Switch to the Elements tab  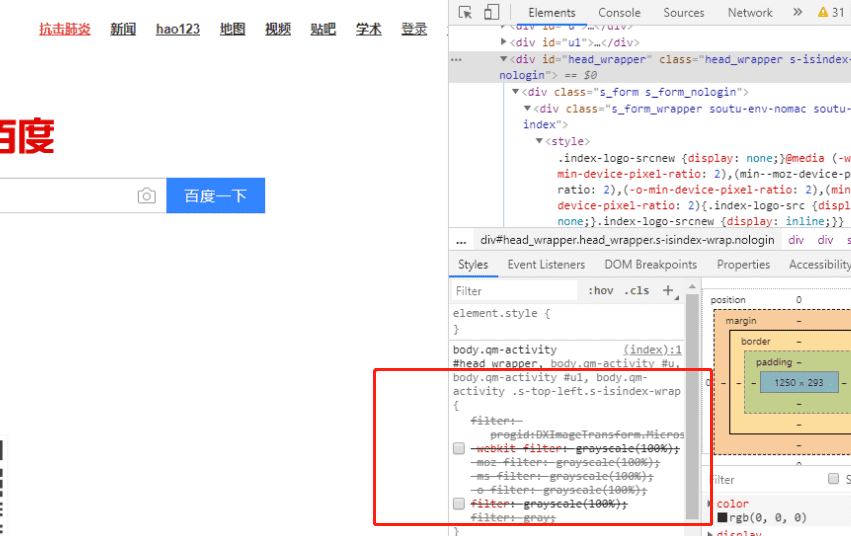551,12
